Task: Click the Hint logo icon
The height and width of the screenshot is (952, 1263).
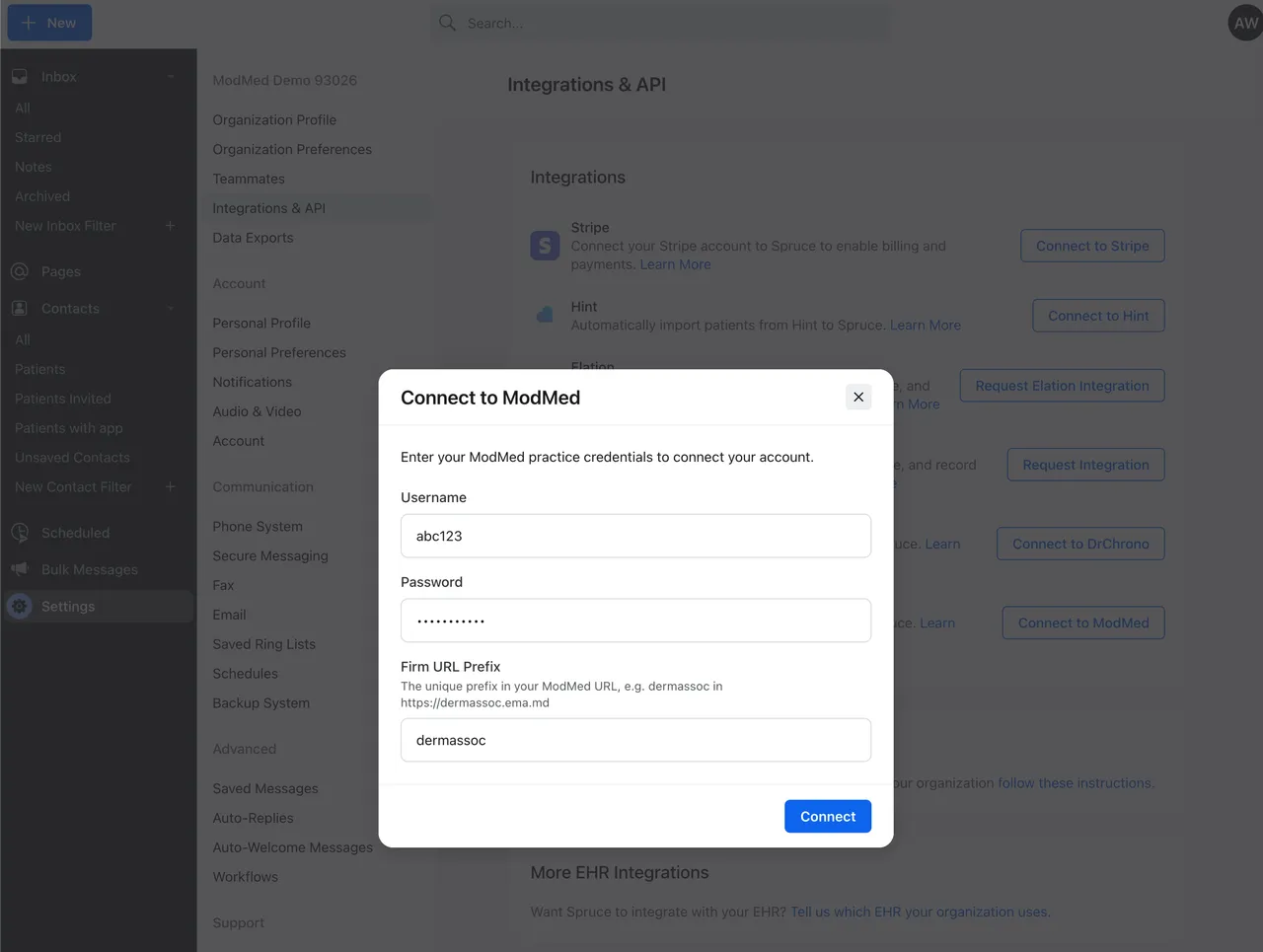Action: coord(545,315)
